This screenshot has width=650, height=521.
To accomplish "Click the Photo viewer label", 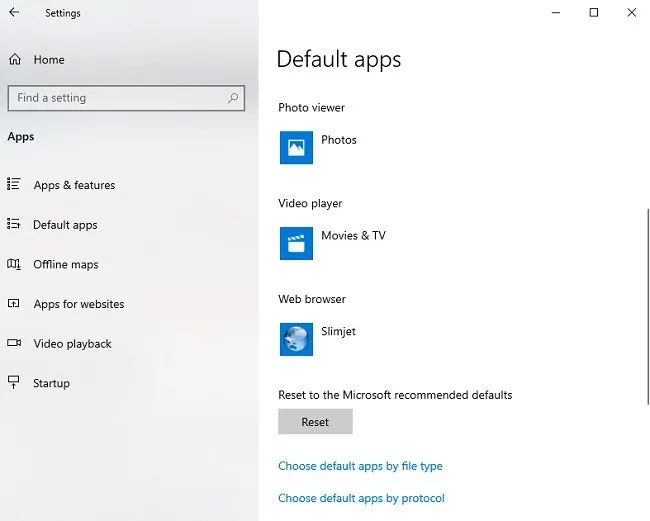I will click(311, 108).
